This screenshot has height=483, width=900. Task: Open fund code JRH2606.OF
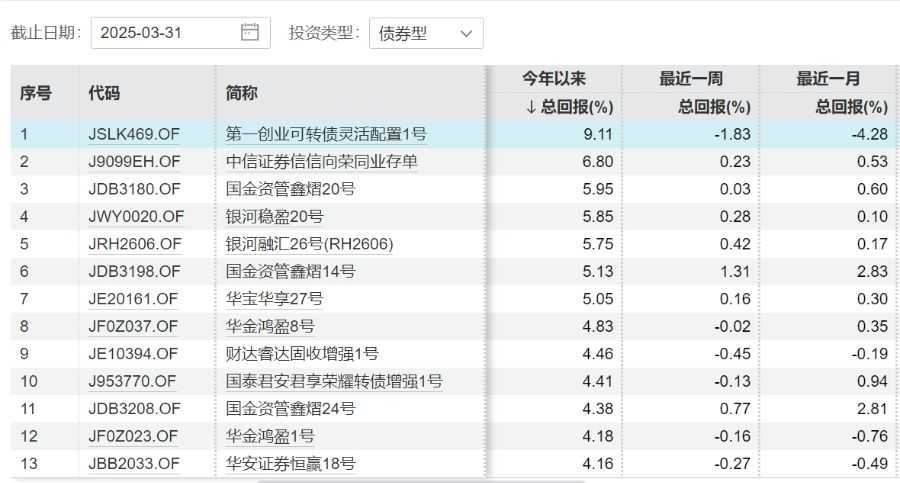[135, 244]
